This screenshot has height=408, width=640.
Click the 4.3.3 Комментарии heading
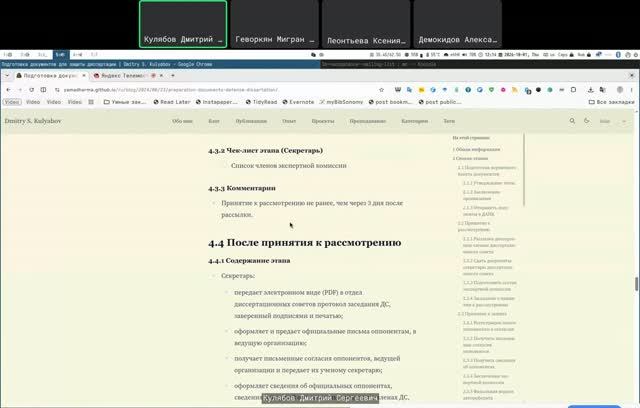coord(242,188)
